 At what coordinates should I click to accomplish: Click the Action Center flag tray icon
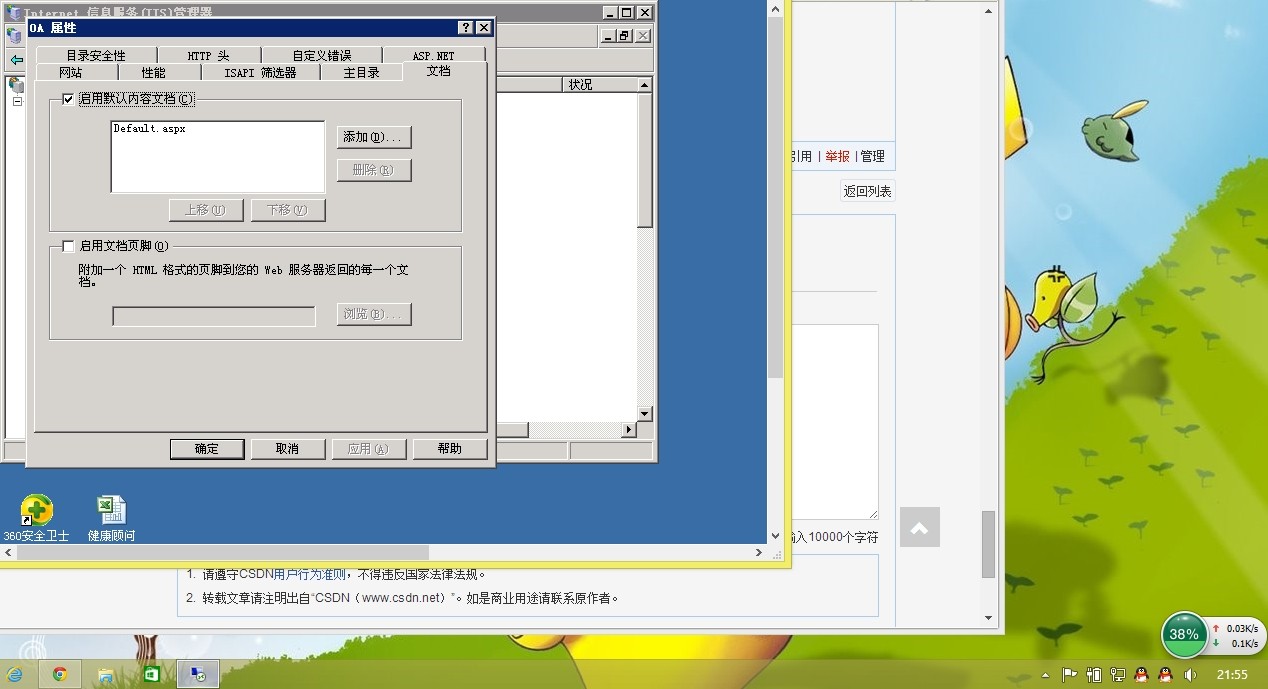[x=1069, y=675]
